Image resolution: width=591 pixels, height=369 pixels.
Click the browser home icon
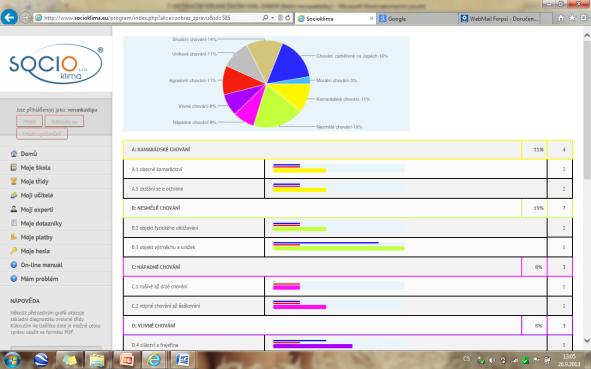click(561, 18)
